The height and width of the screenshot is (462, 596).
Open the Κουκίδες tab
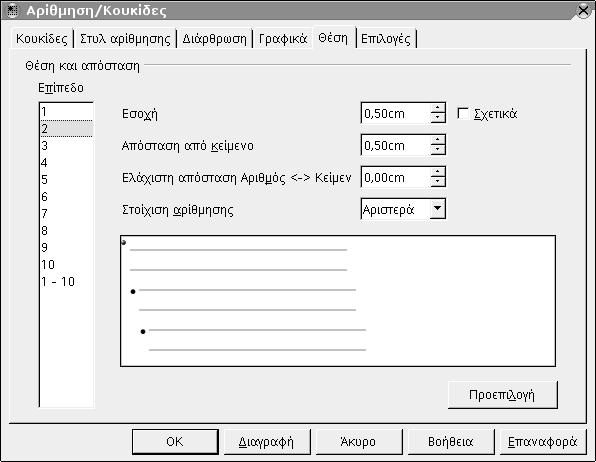click(42, 39)
